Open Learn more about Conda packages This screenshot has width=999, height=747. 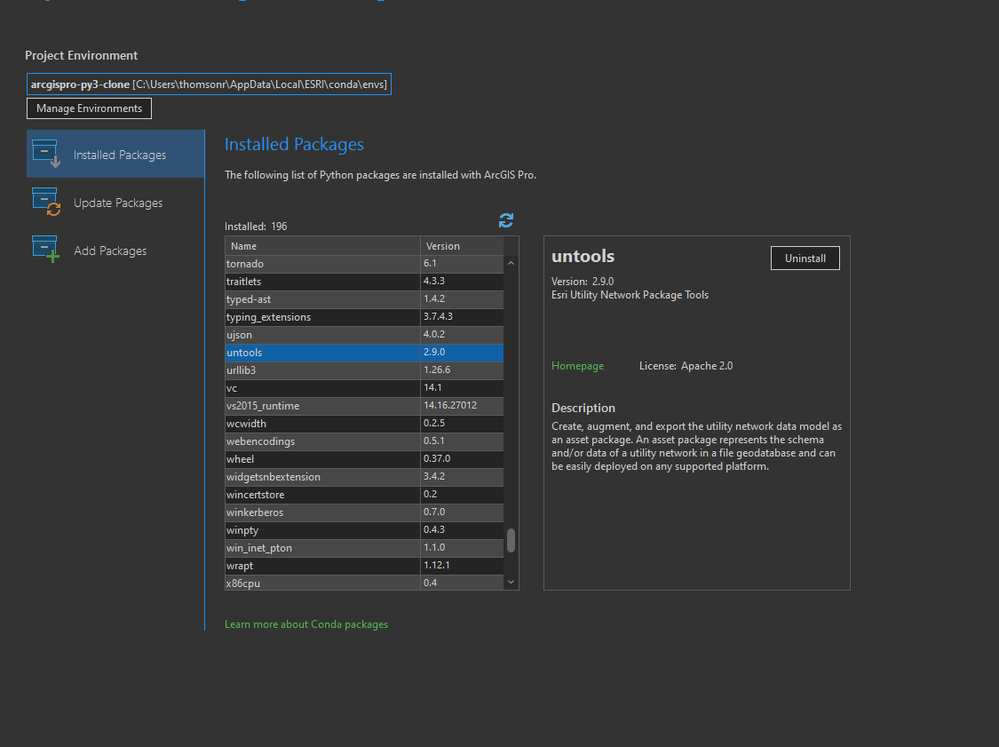306,624
